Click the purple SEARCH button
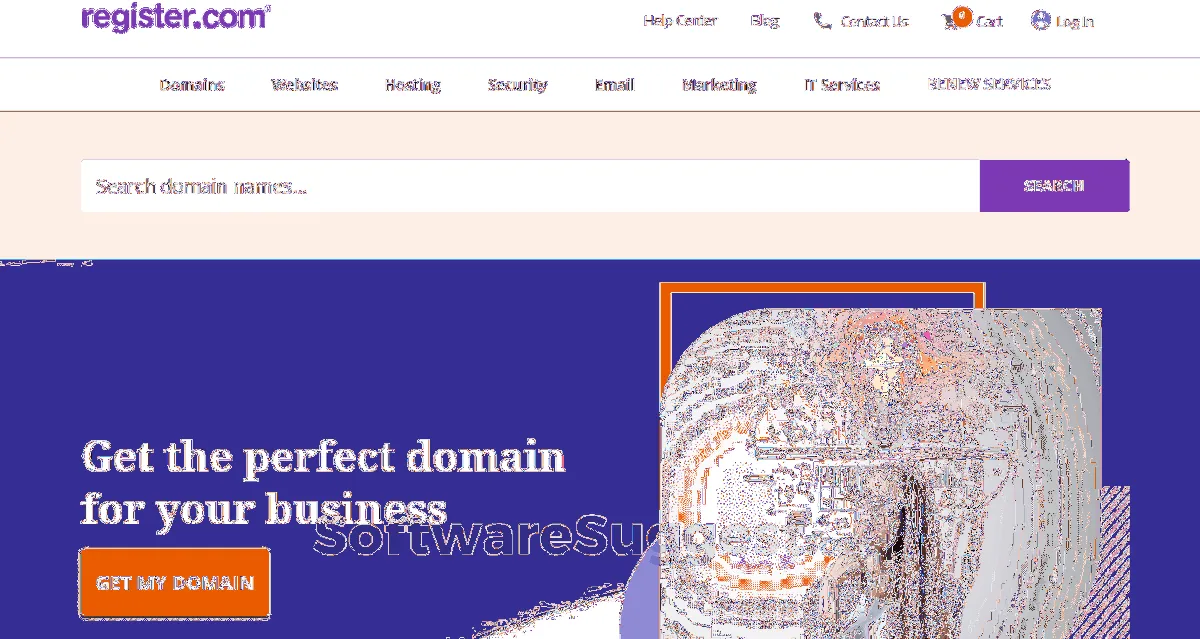Screen dimensions: 1200x639 (1055, 186)
